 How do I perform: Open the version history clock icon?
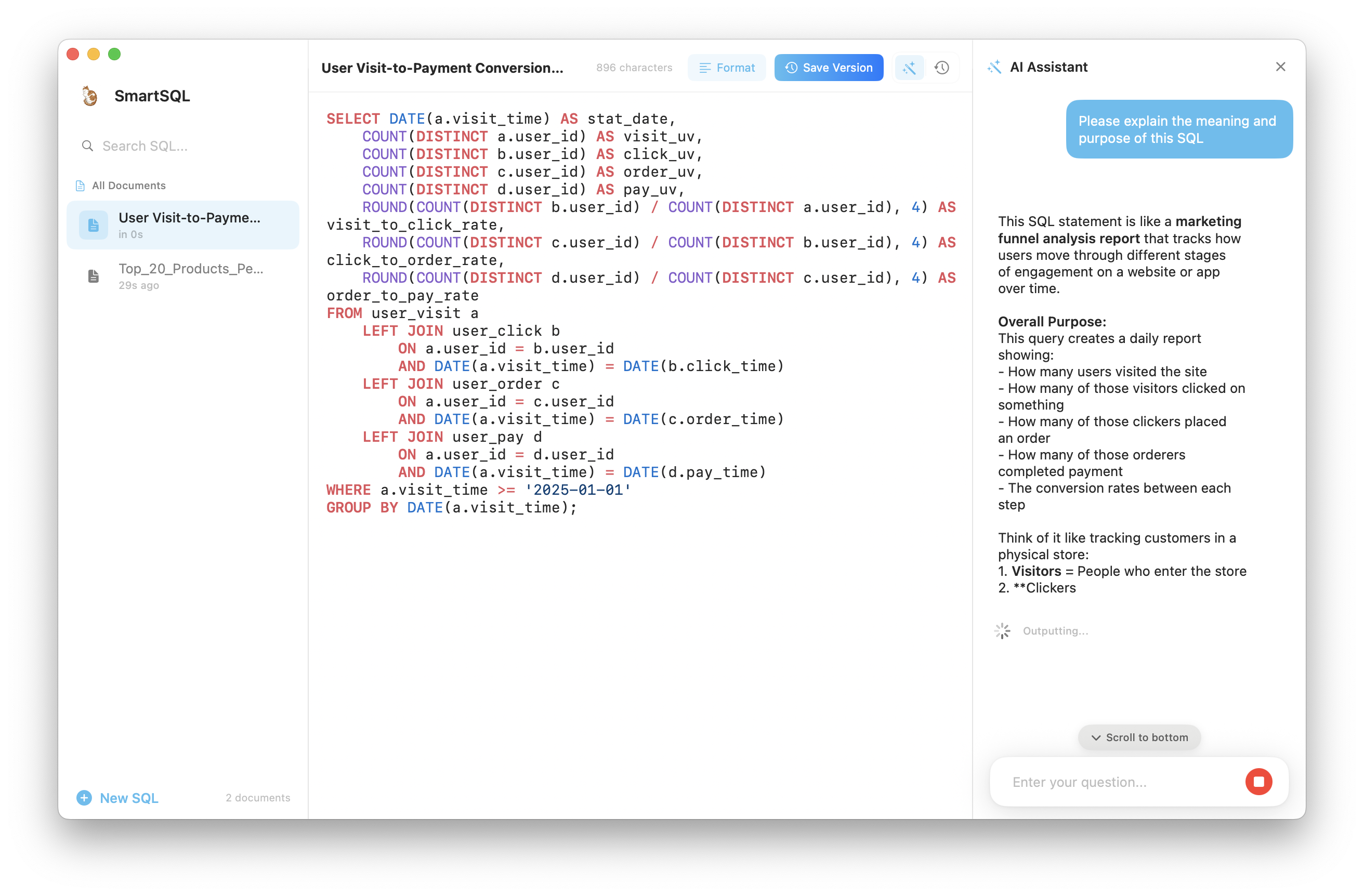941,68
